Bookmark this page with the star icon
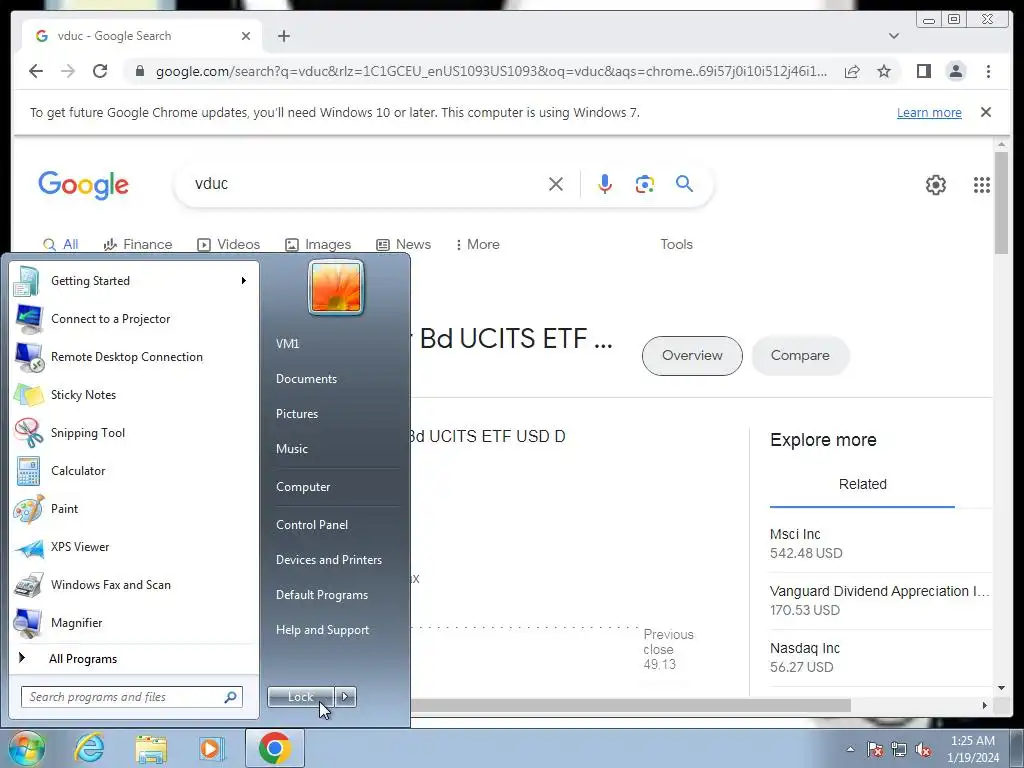The image size is (1024, 768). (x=884, y=71)
